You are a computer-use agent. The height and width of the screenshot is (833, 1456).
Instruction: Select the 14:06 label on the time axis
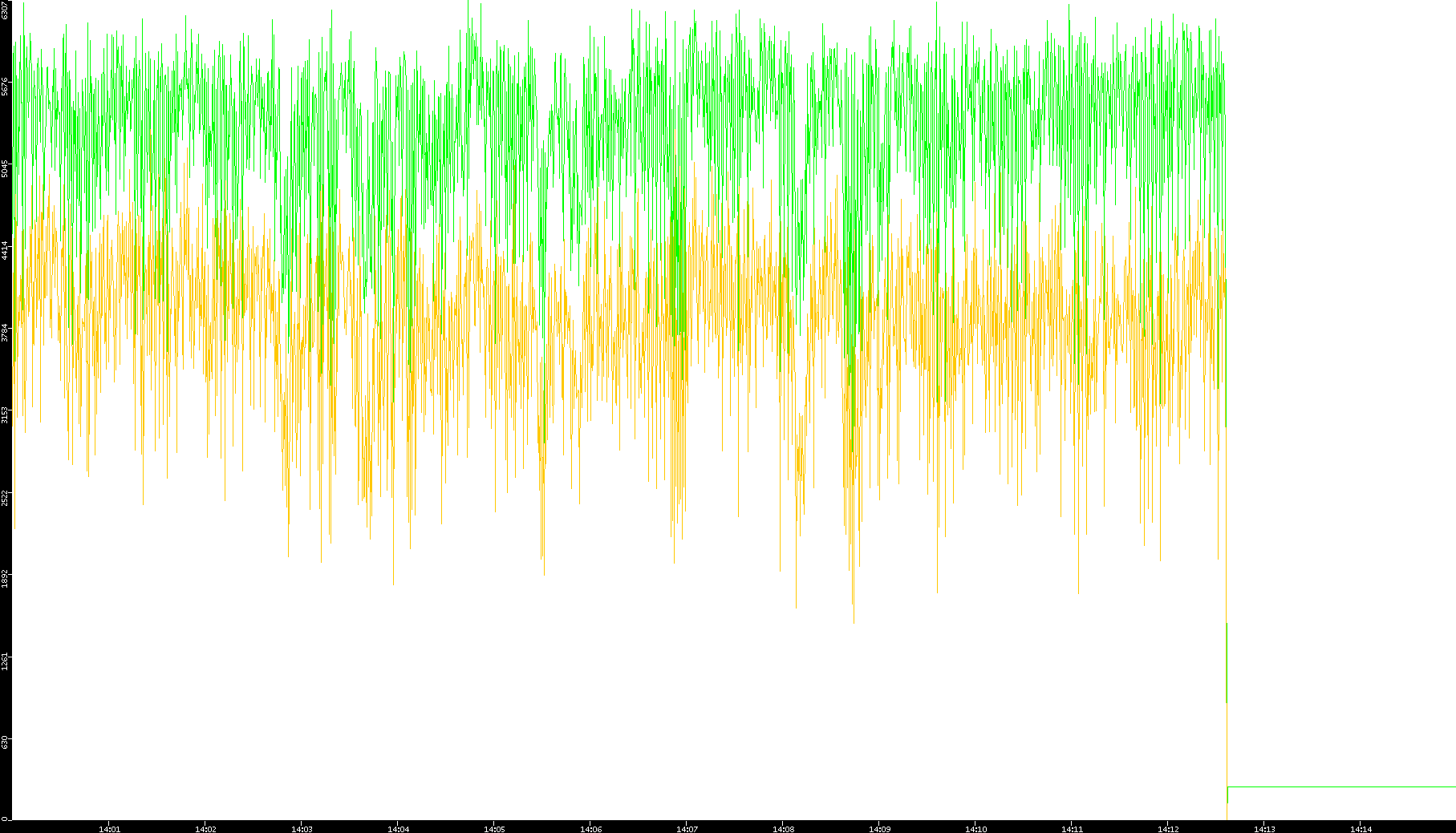(590, 829)
